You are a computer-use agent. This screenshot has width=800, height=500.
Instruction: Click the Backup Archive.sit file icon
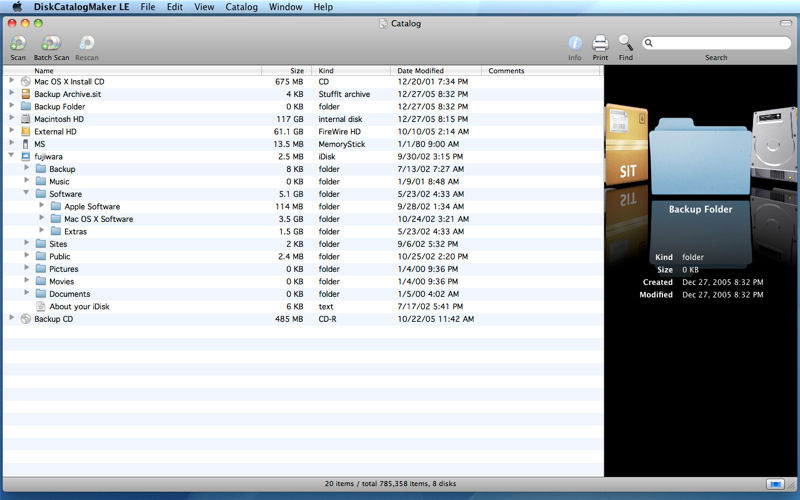coord(26,94)
